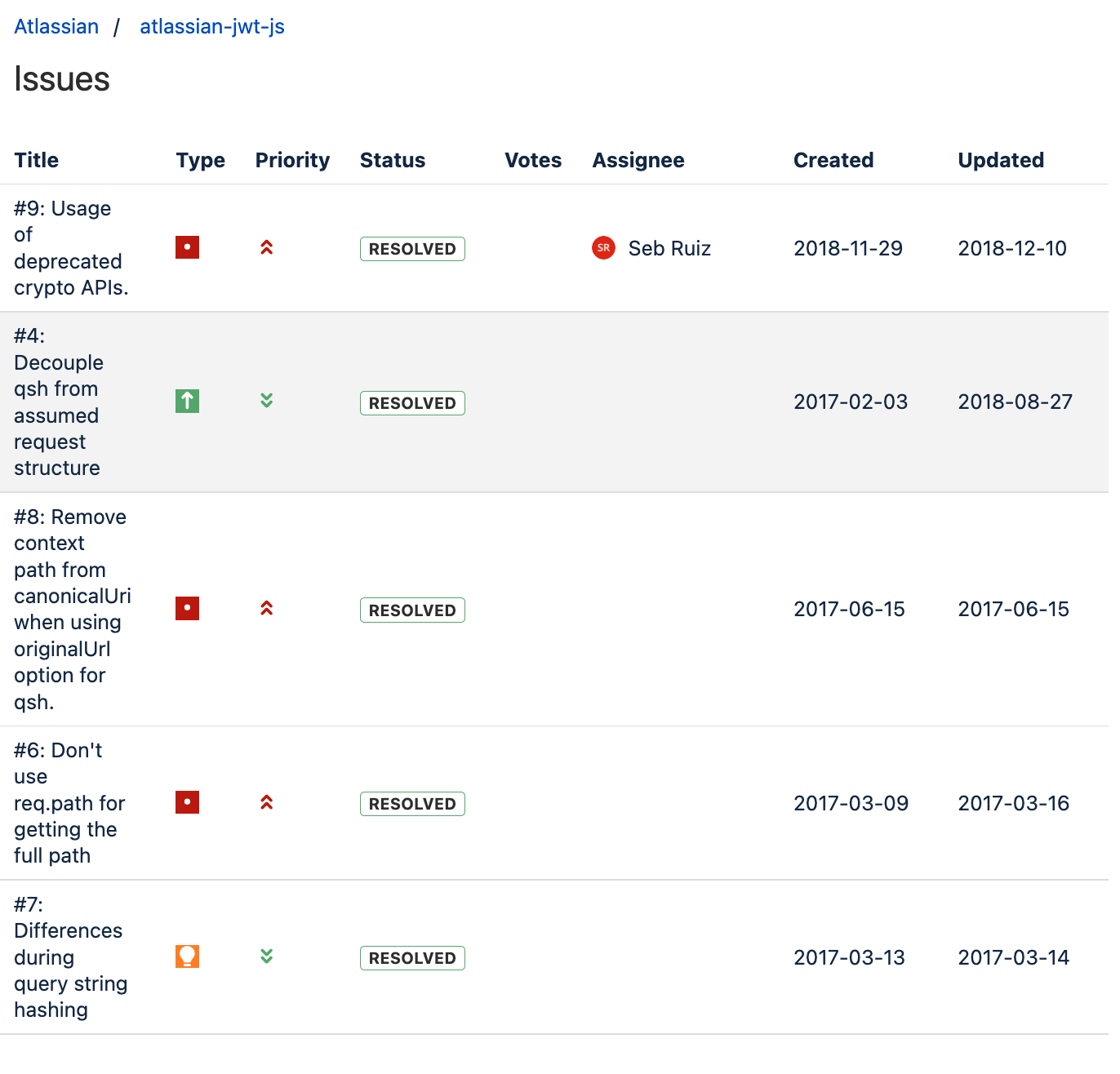Viewport: 1120px width, 1074px height.
Task: Select the trivial priority chevrons on issue #7
Action: [x=266, y=956]
